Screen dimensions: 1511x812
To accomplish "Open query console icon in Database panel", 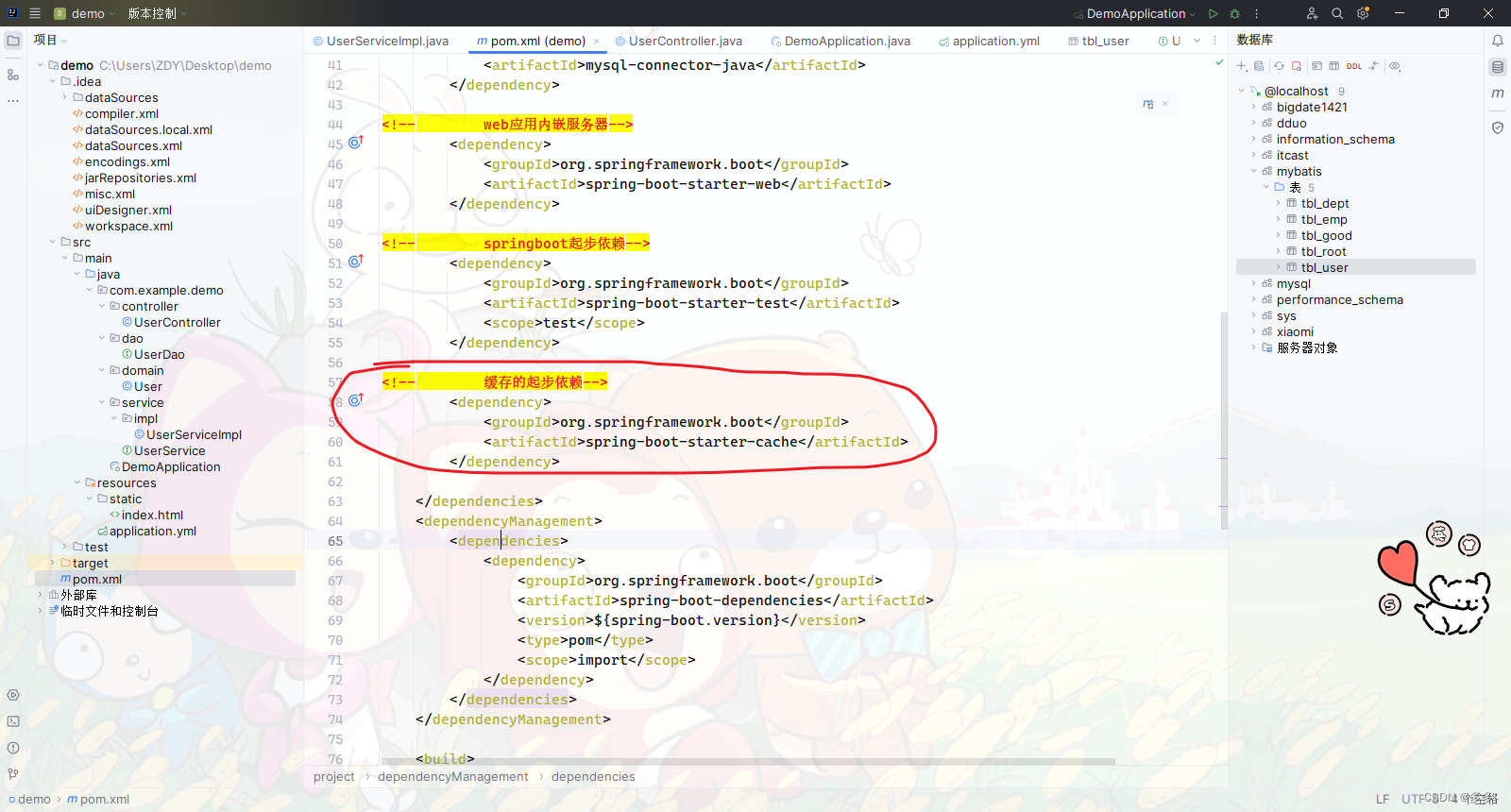I will tap(1316, 66).
